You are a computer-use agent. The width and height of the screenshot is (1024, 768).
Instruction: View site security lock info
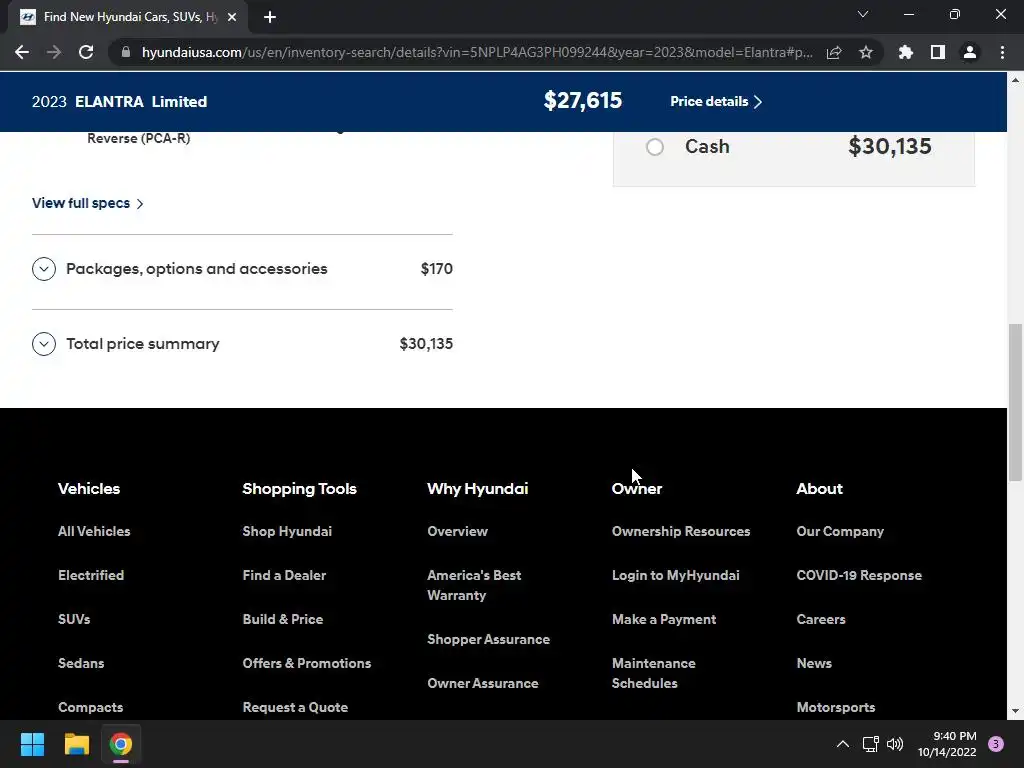pos(126,52)
